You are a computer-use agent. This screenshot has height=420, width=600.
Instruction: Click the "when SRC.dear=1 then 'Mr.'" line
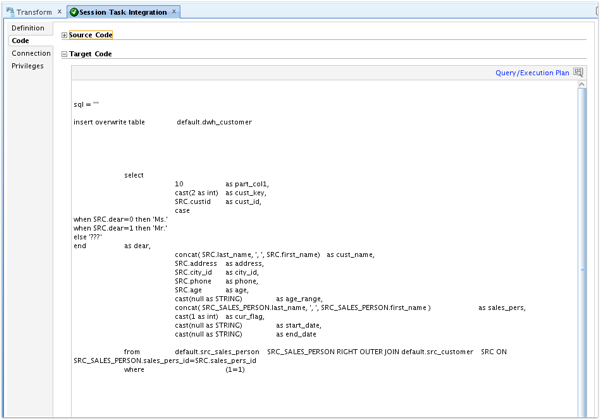tap(121, 228)
